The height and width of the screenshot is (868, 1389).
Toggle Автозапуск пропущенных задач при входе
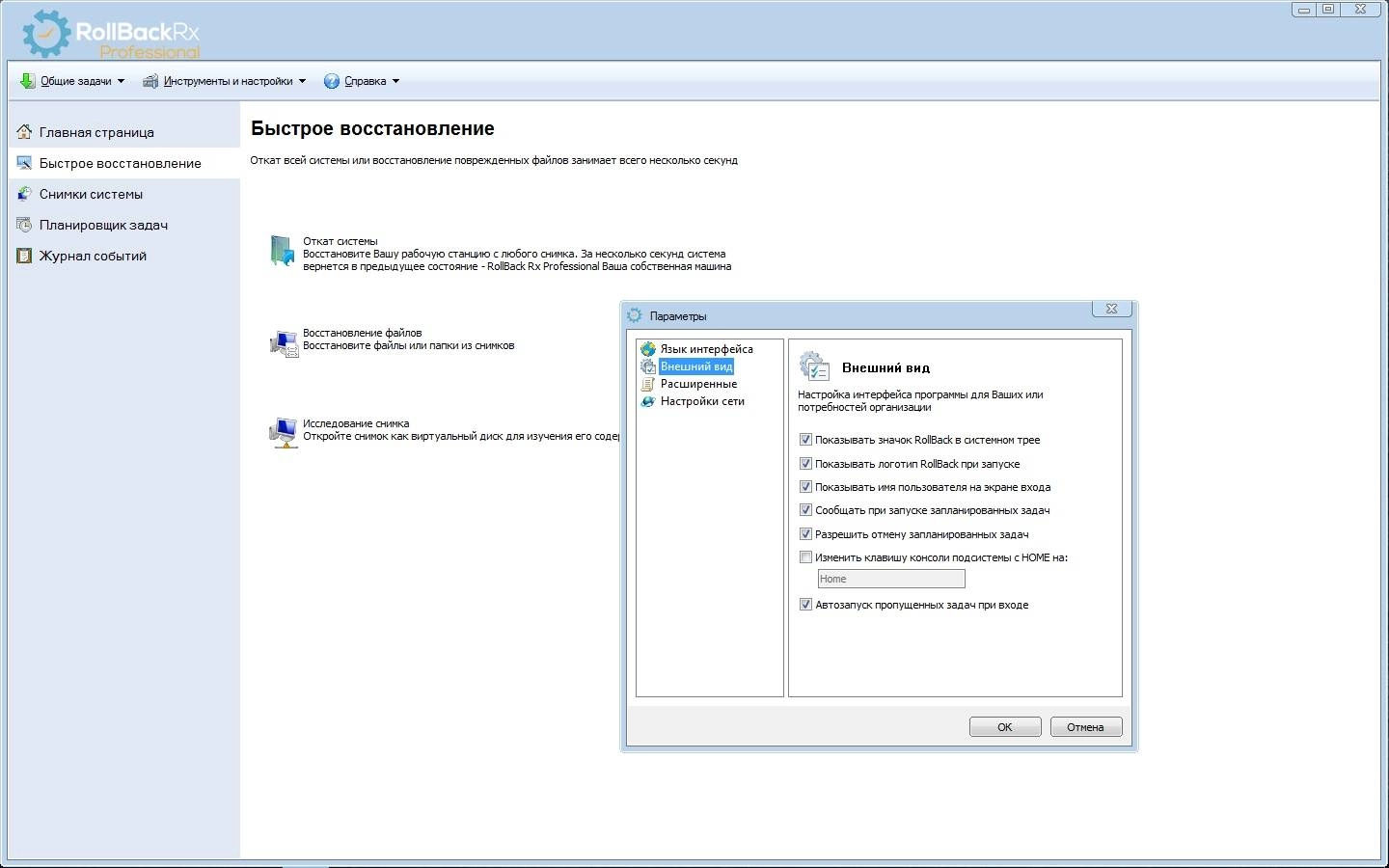click(x=805, y=605)
